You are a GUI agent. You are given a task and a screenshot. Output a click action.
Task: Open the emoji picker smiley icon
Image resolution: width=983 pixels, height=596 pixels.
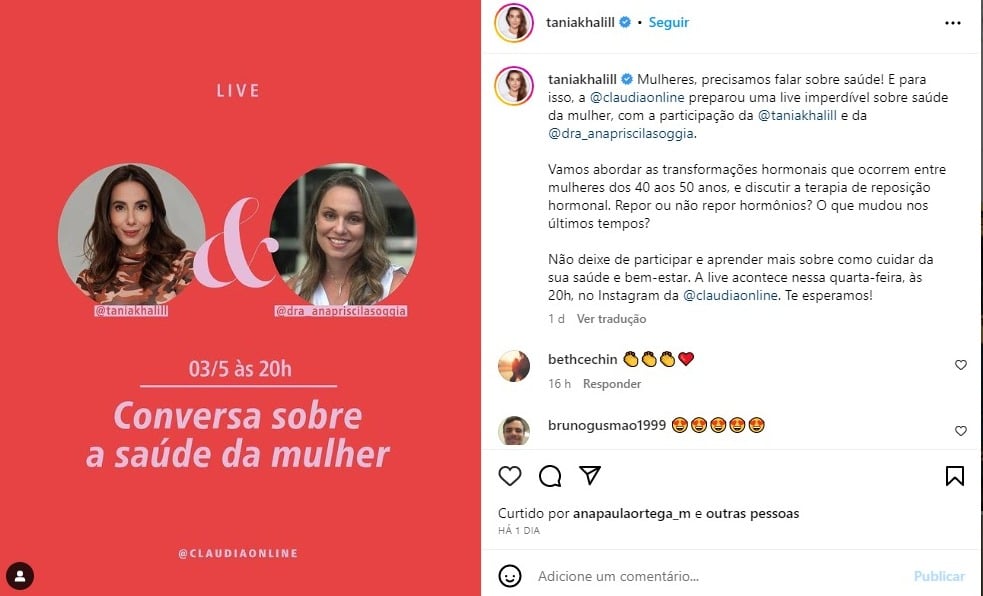510,576
